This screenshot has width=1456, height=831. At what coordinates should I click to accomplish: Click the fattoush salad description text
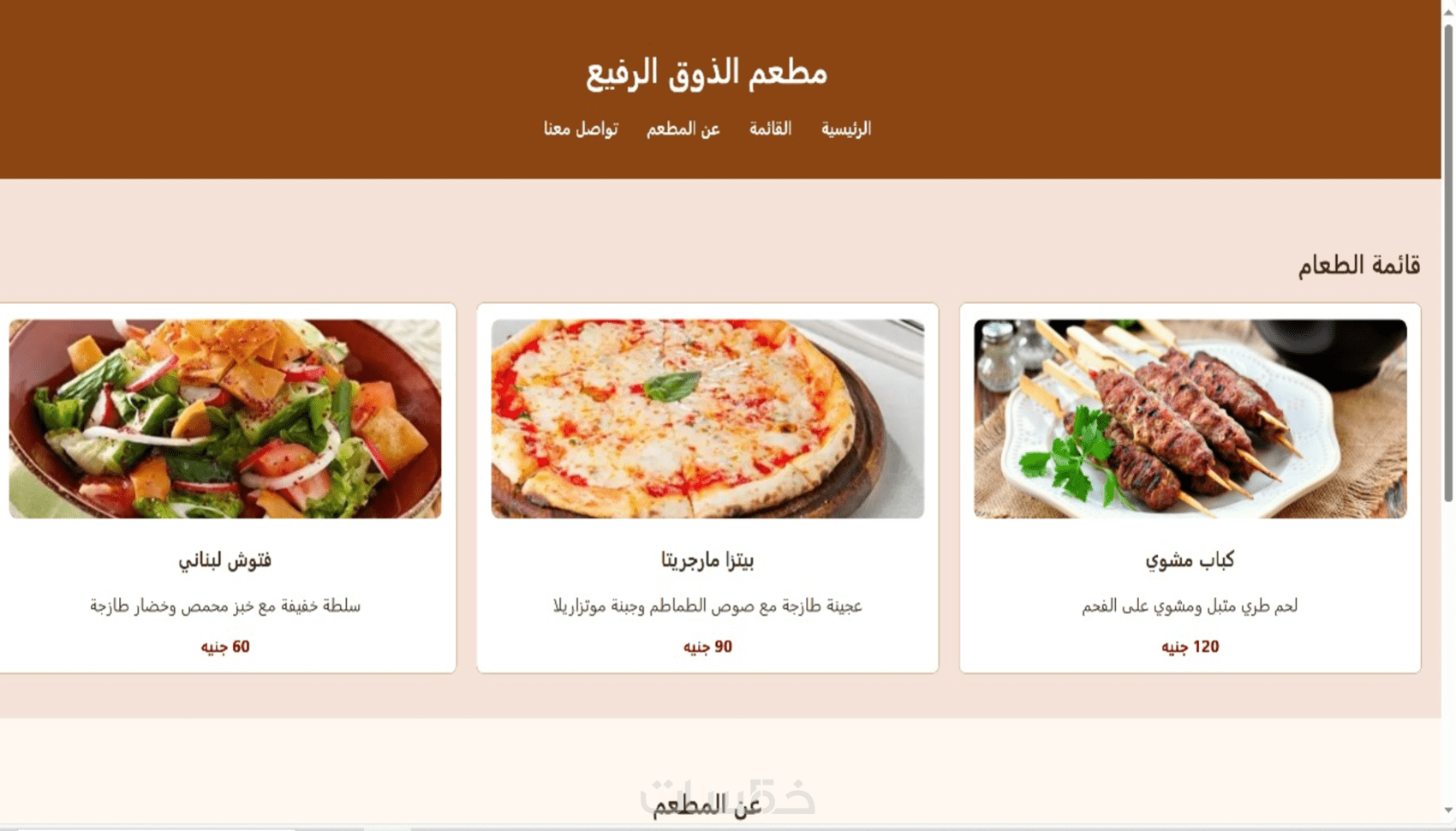pyautogui.click(x=225, y=607)
